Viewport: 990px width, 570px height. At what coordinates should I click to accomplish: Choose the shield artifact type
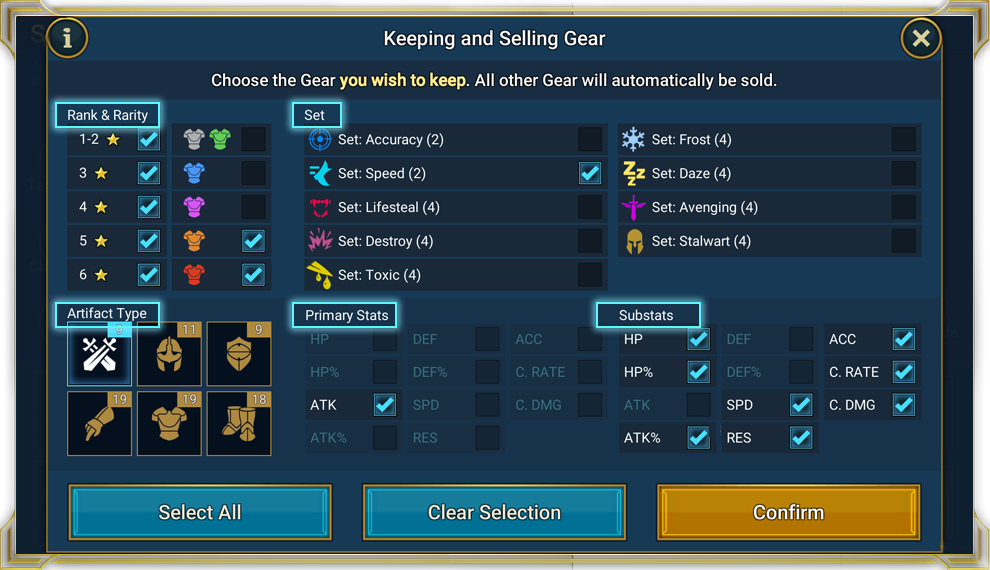coord(239,353)
